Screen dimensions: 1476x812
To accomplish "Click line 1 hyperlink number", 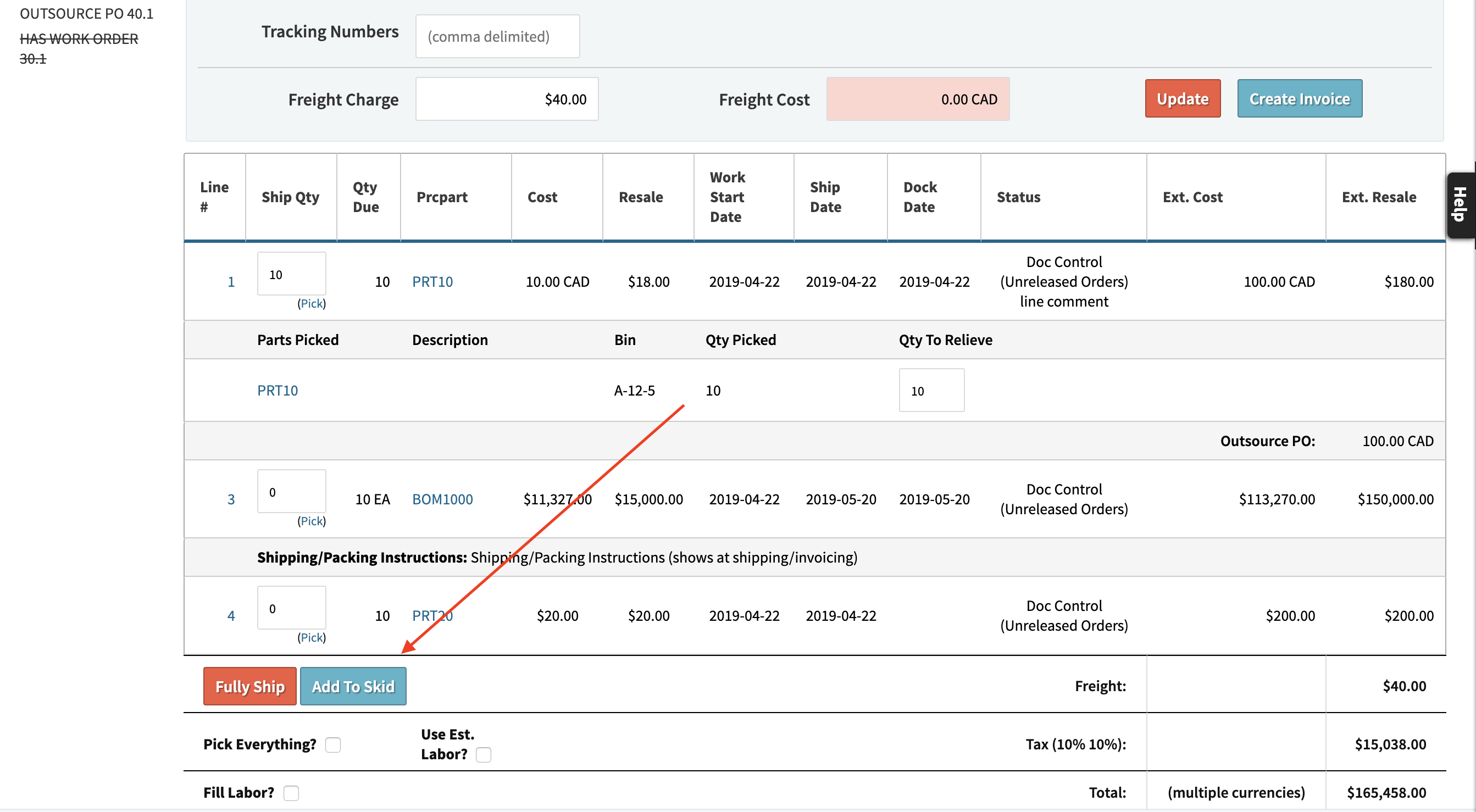I will coord(230,281).
